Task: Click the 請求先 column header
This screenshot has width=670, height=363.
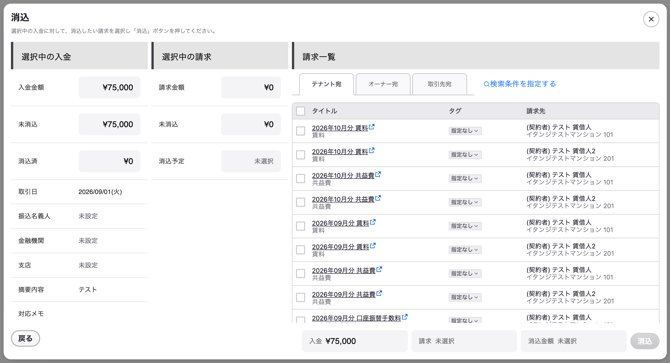Action: click(536, 111)
